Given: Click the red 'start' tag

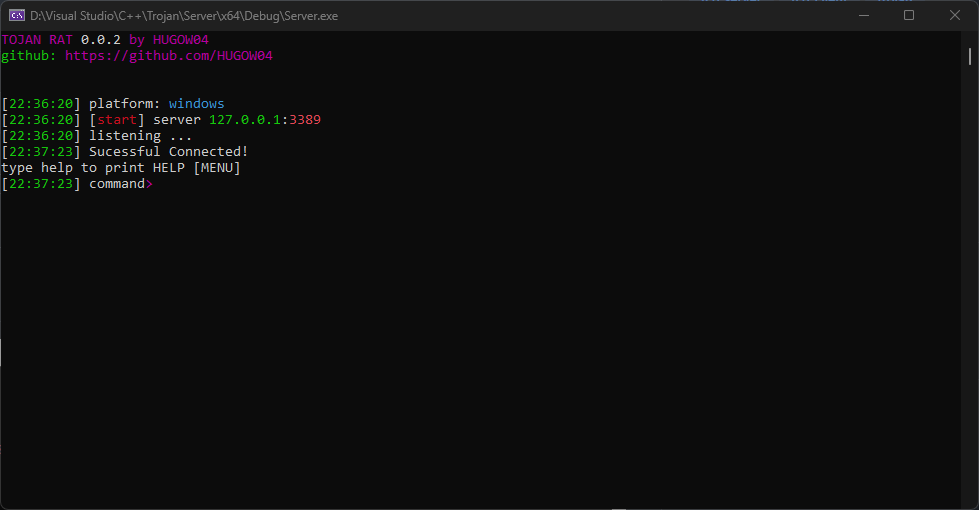Looking at the screenshot, I should (x=117, y=120).
